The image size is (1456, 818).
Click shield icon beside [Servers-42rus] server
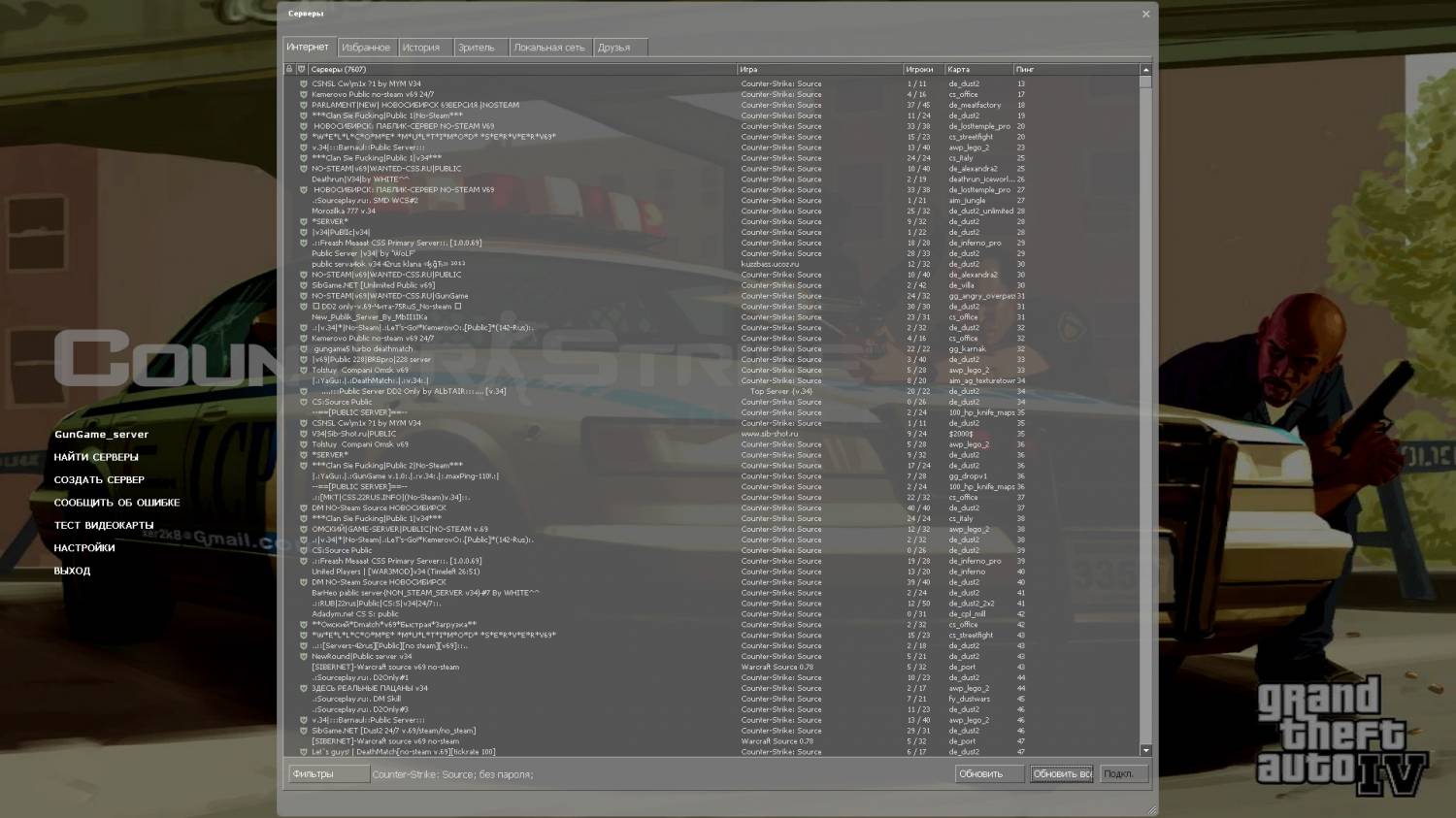click(303, 646)
